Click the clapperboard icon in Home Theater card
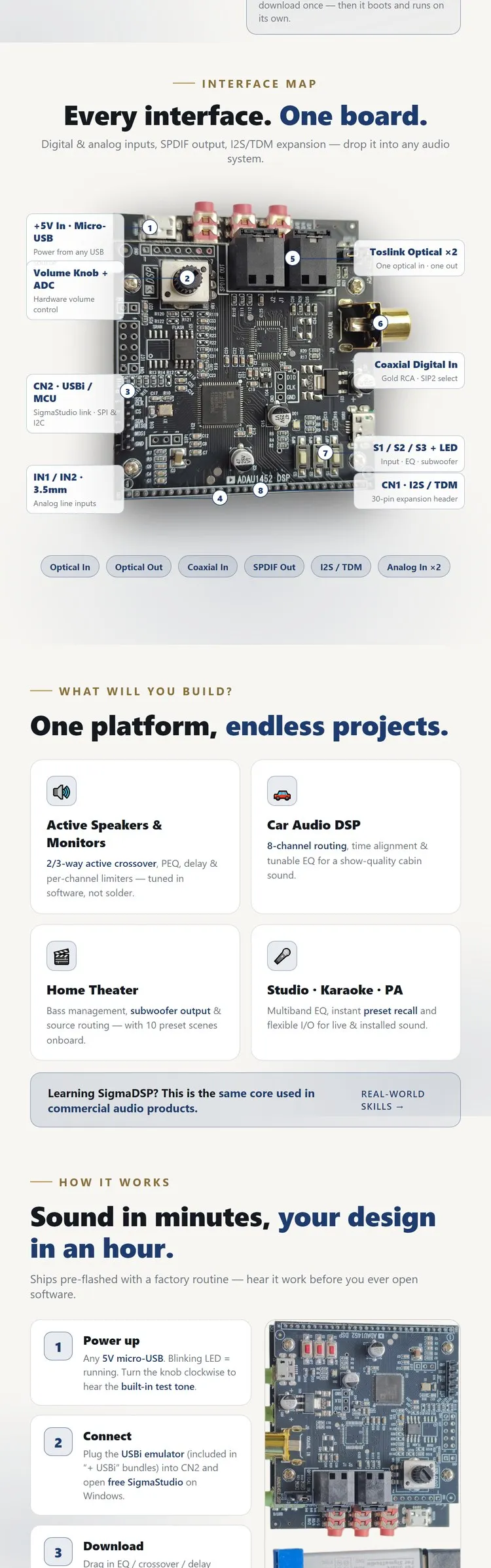 62,957
